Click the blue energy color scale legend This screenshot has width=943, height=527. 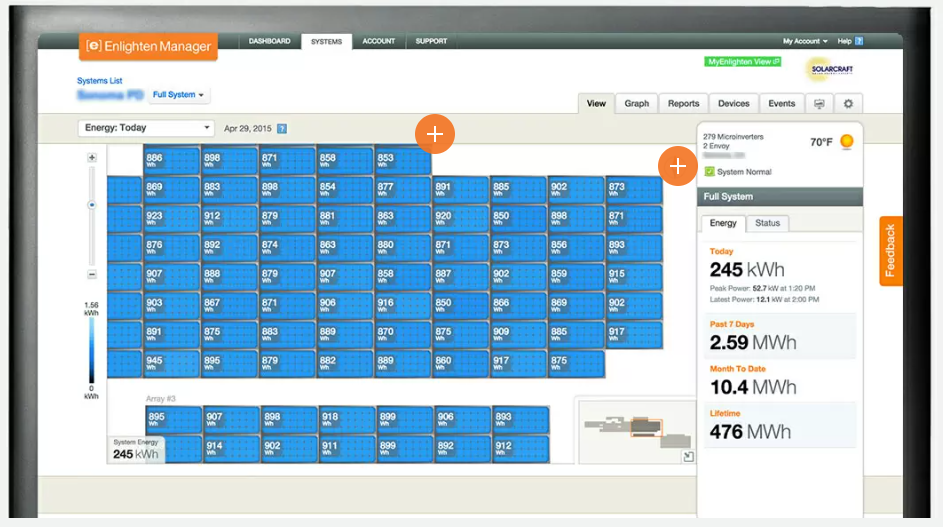coord(91,350)
